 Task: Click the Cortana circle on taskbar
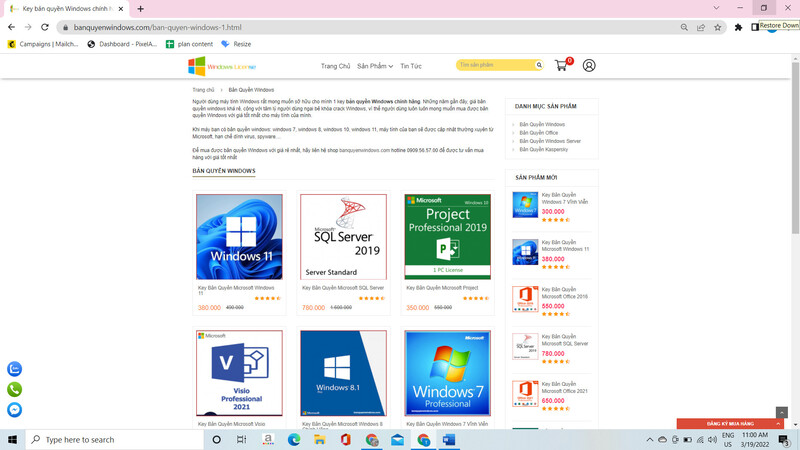click(216, 439)
